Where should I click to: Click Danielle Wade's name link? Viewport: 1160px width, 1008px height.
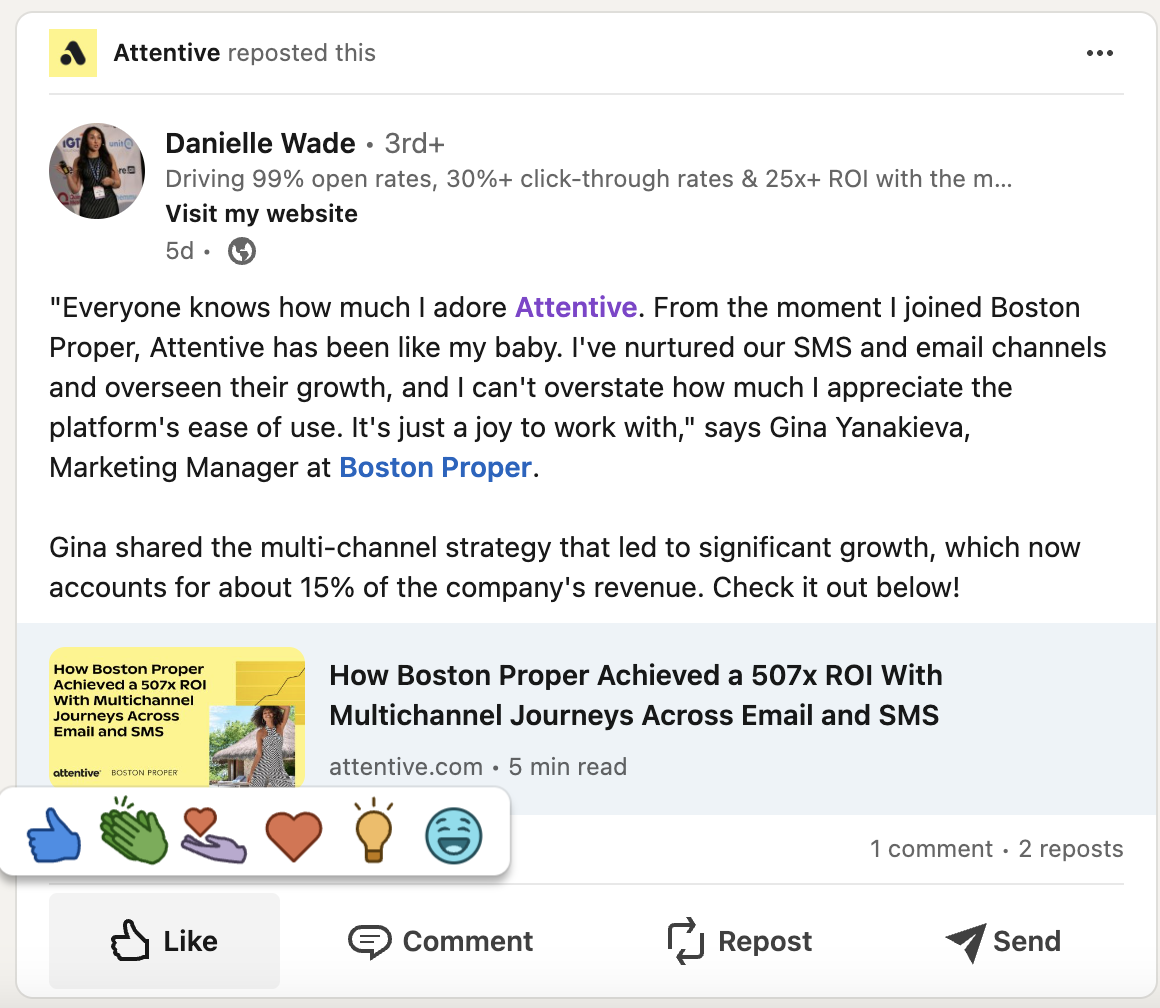pyautogui.click(x=260, y=144)
